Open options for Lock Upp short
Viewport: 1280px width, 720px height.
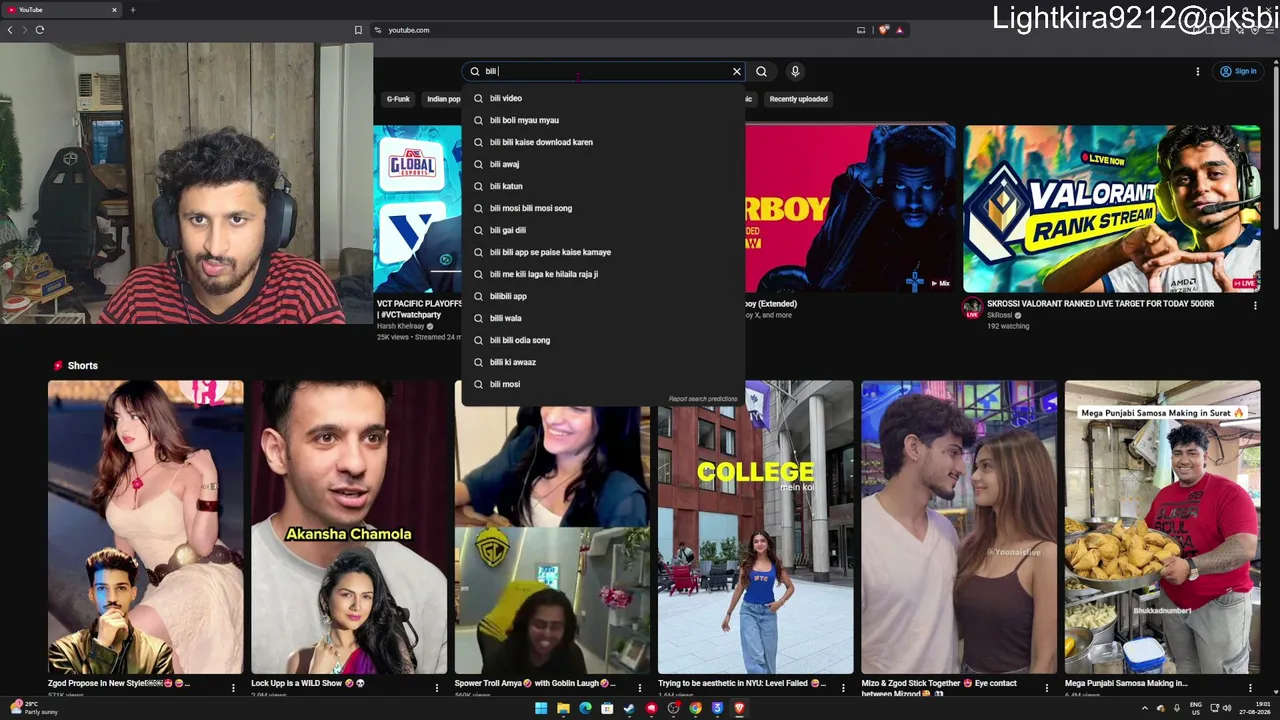point(436,688)
